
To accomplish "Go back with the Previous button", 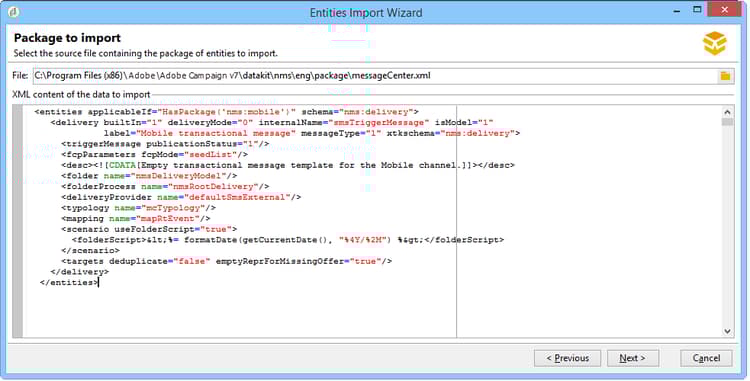I will point(567,358).
